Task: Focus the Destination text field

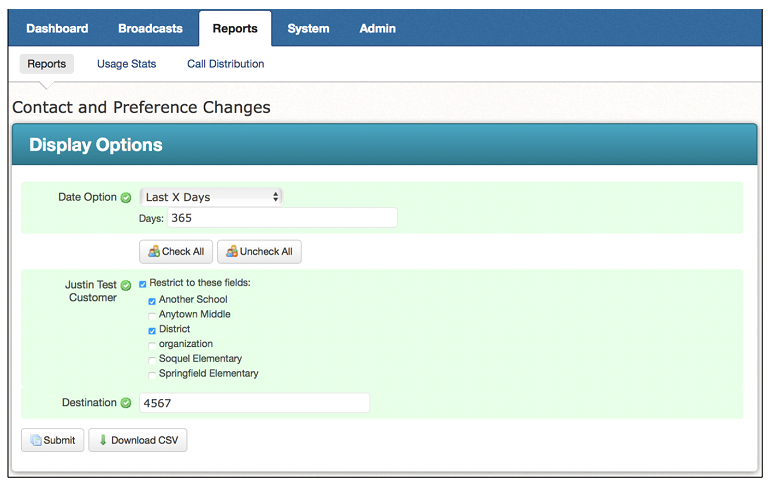Action: pyautogui.click(x=255, y=403)
